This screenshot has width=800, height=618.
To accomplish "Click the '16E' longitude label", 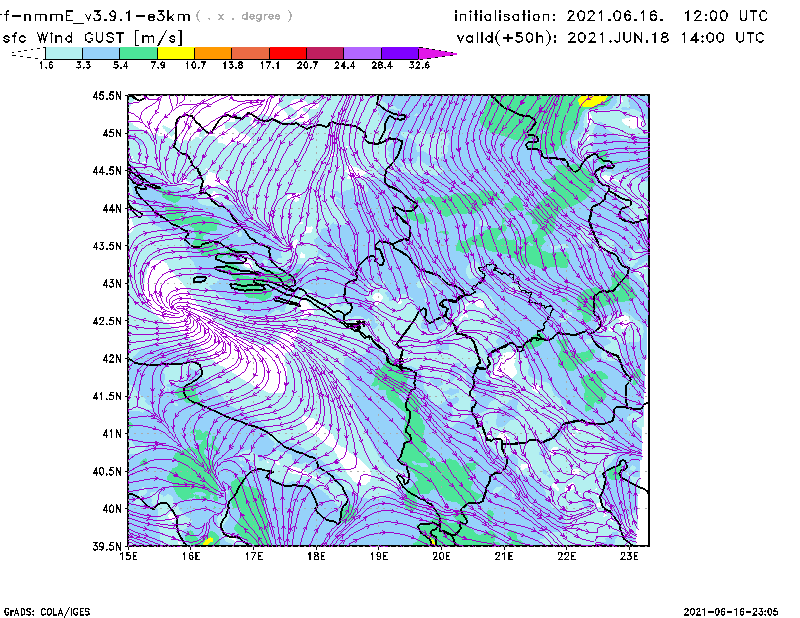I will pos(191,556).
